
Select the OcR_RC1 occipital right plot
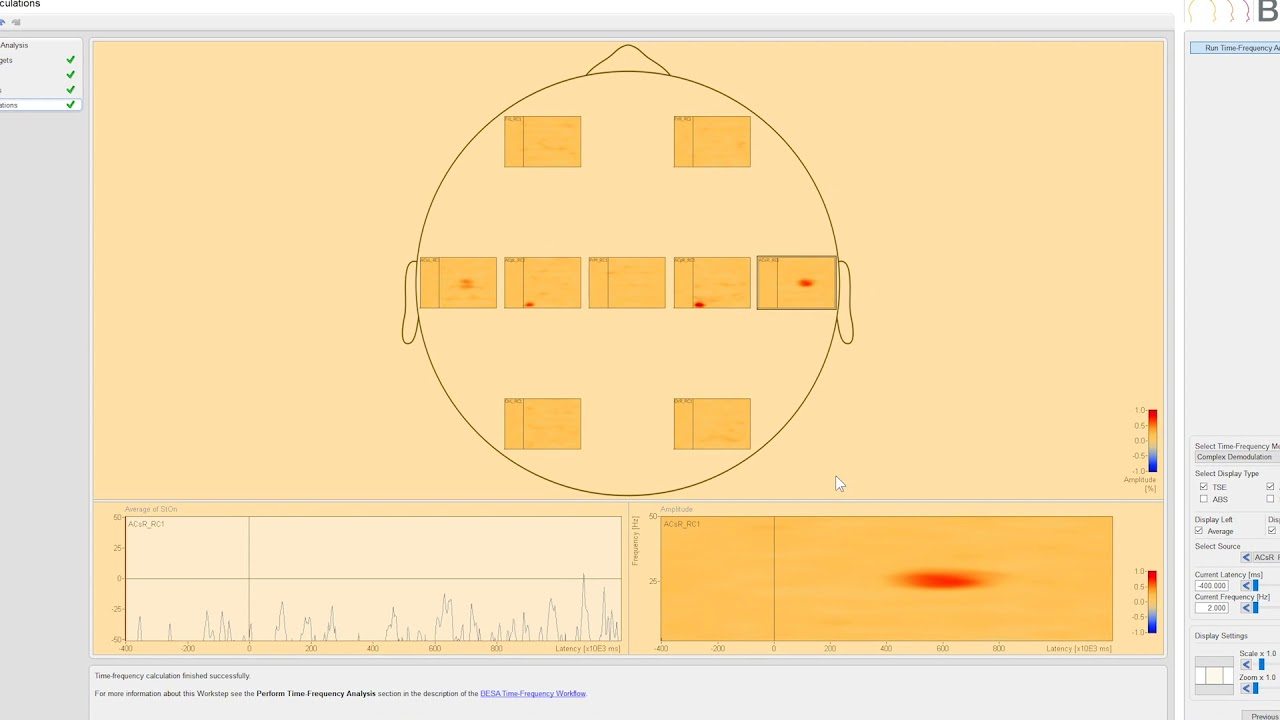712,424
